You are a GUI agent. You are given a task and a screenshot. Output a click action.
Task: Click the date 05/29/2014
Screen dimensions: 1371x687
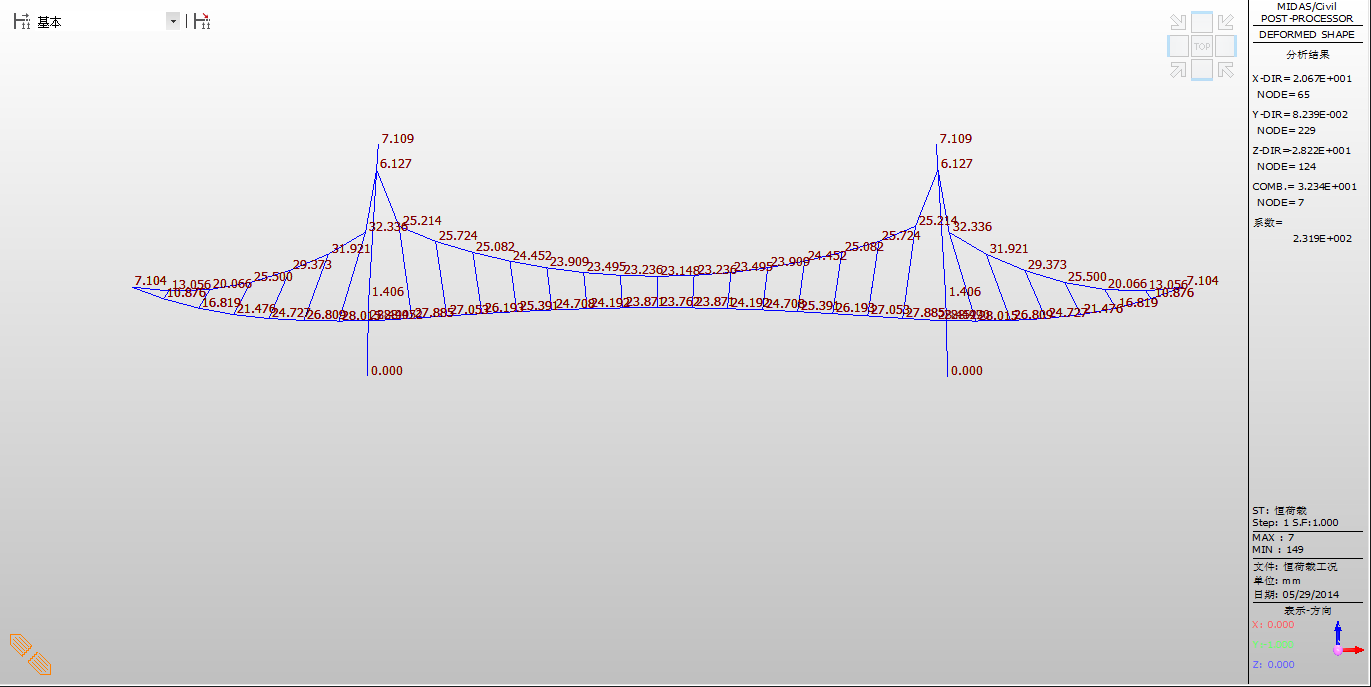(1311, 594)
